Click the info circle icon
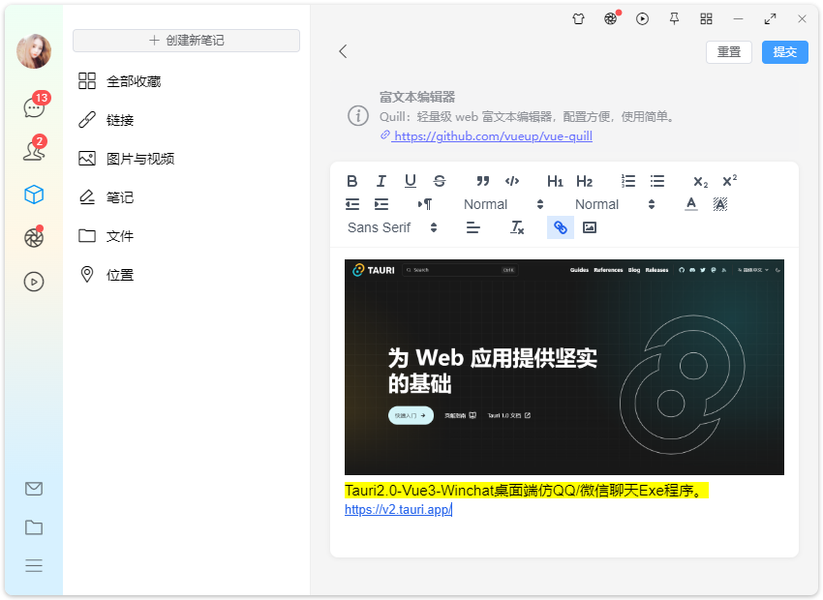The width and height of the screenshot is (823, 600). tap(358, 115)
